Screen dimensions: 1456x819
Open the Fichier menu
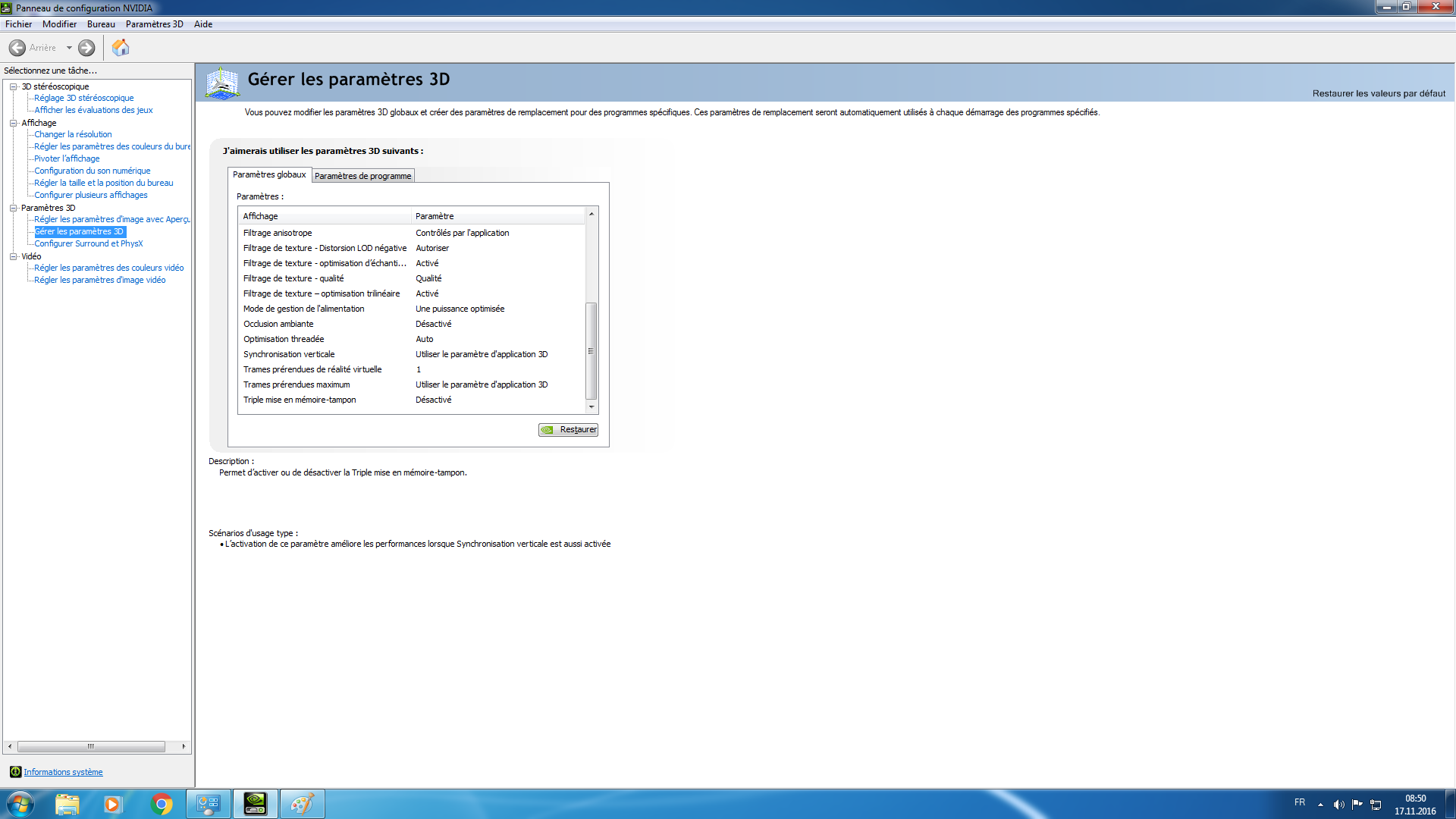point(18,24)
